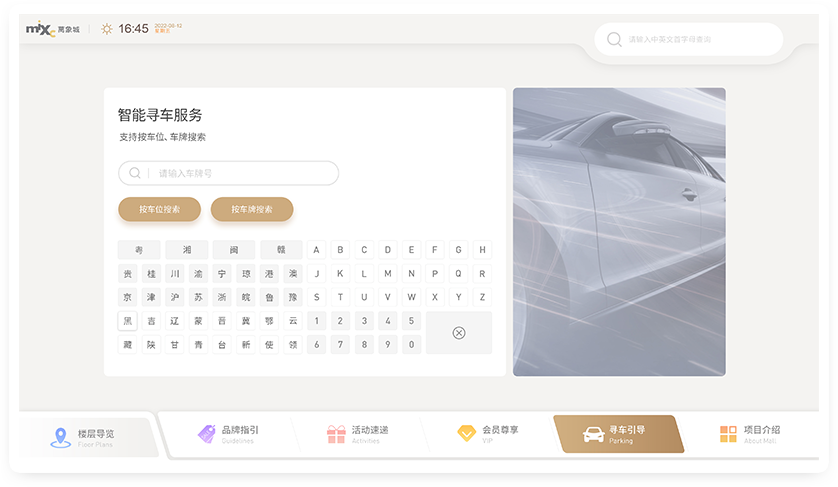
Task: Focus the license plate number input field
Action: click(240, 173)
